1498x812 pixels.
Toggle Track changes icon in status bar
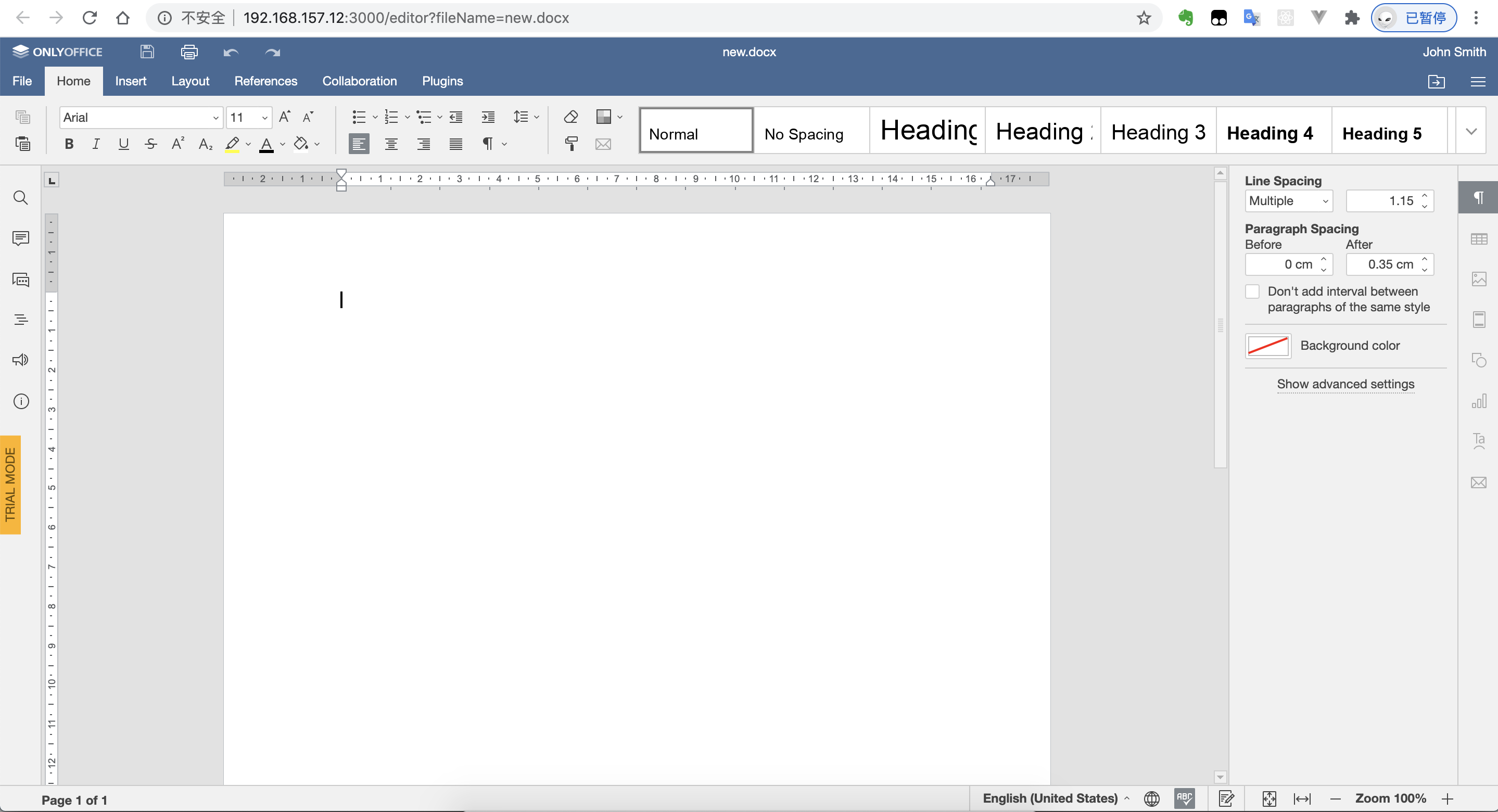coord(1226,798)
